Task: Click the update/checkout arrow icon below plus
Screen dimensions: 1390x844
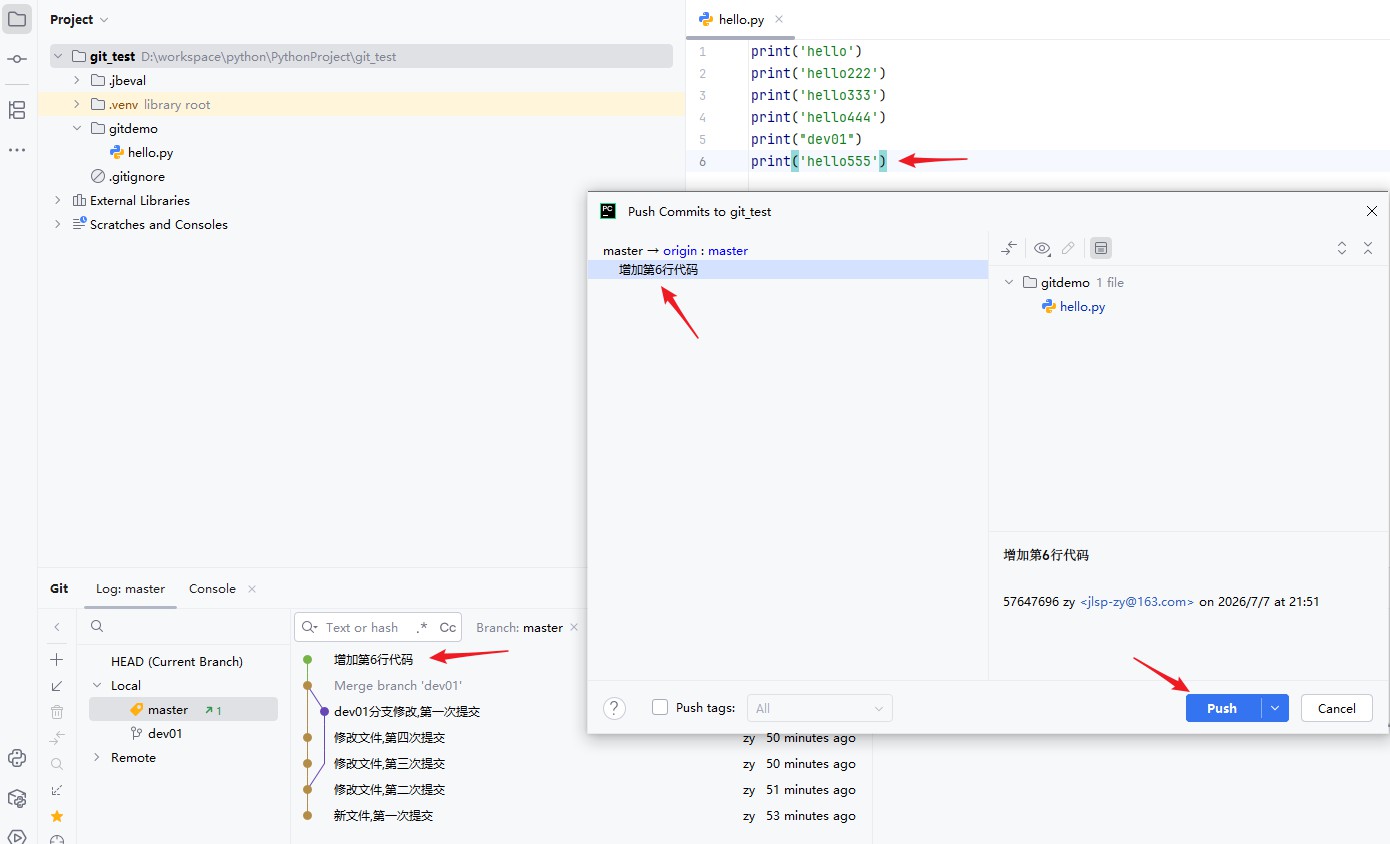Action: click(57, 686)
